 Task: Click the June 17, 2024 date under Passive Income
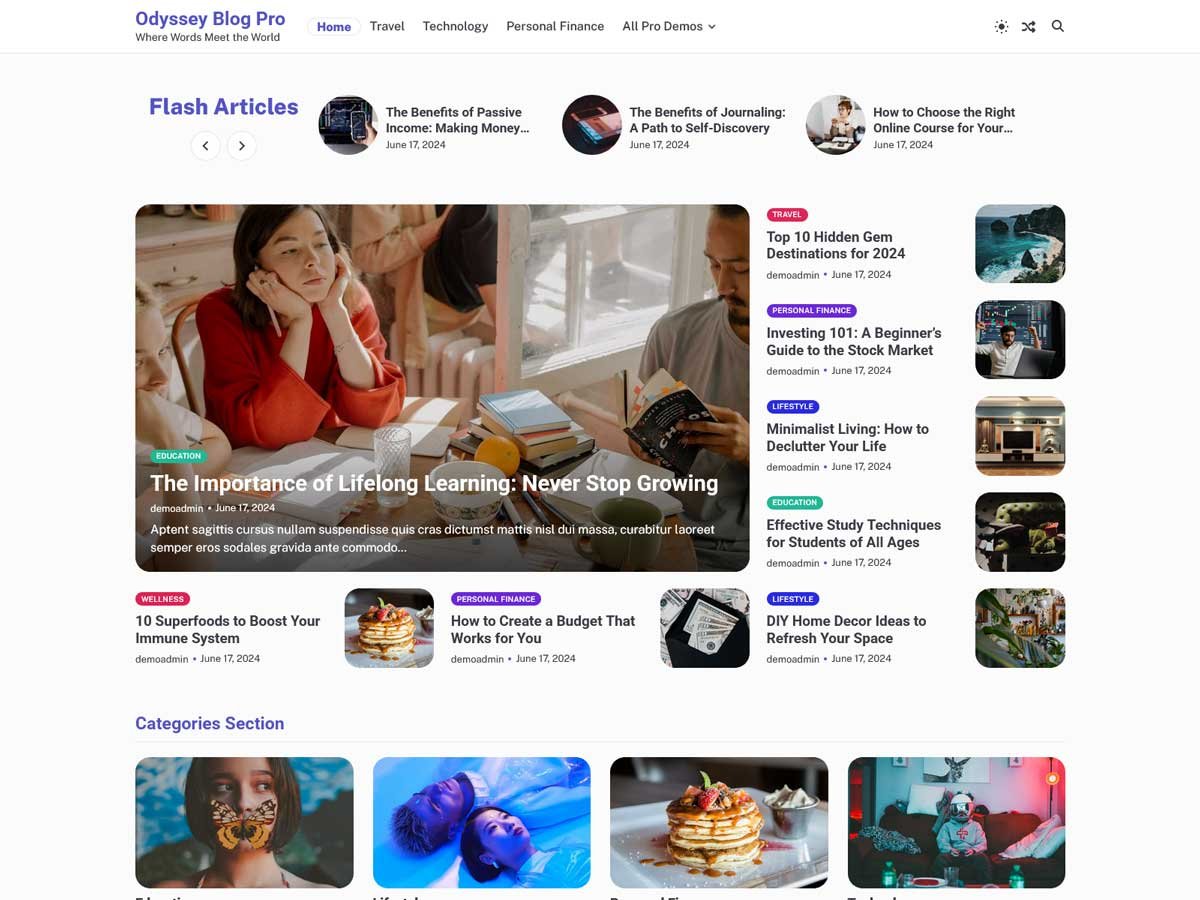pyautogui.click(x=416, y=145)
